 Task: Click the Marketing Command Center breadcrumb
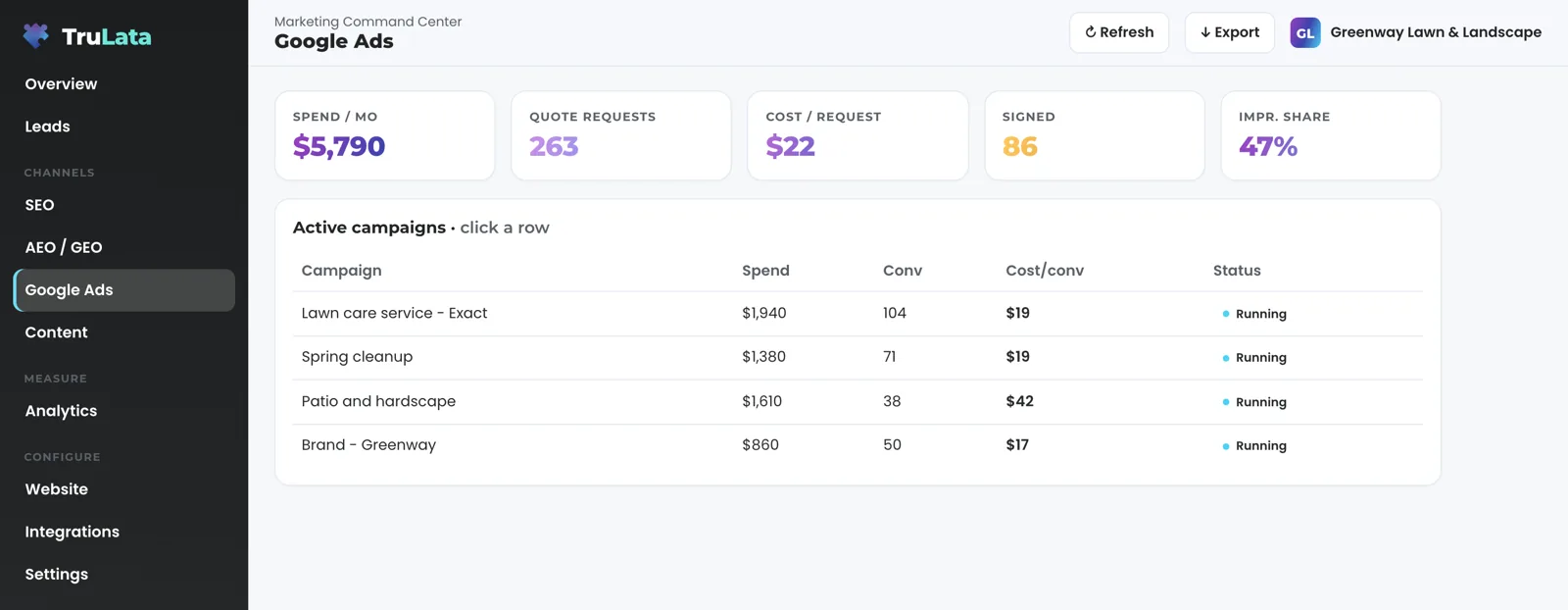click(367, 22)
